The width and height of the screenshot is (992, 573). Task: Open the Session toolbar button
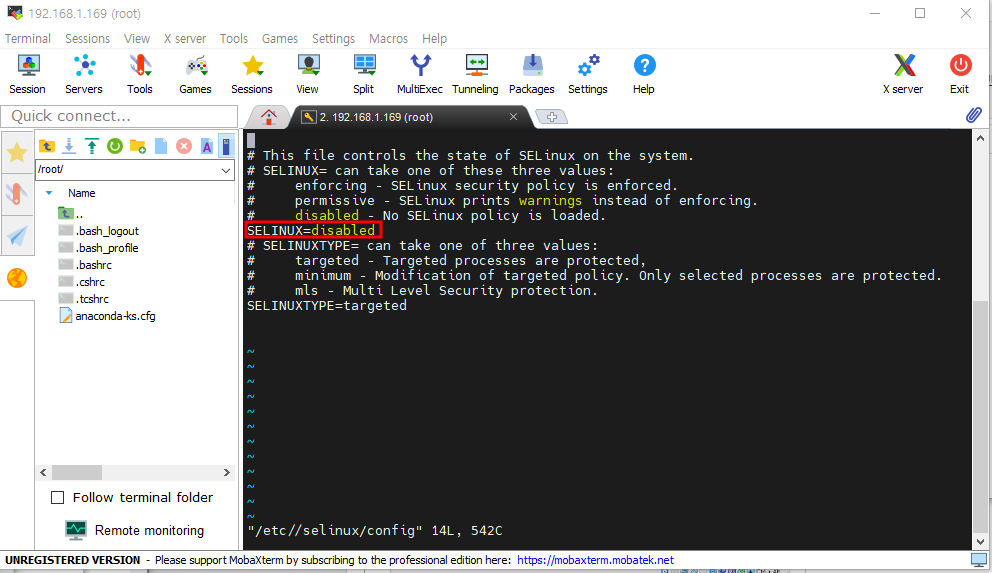pyautogui.click(x=27, y=75)
